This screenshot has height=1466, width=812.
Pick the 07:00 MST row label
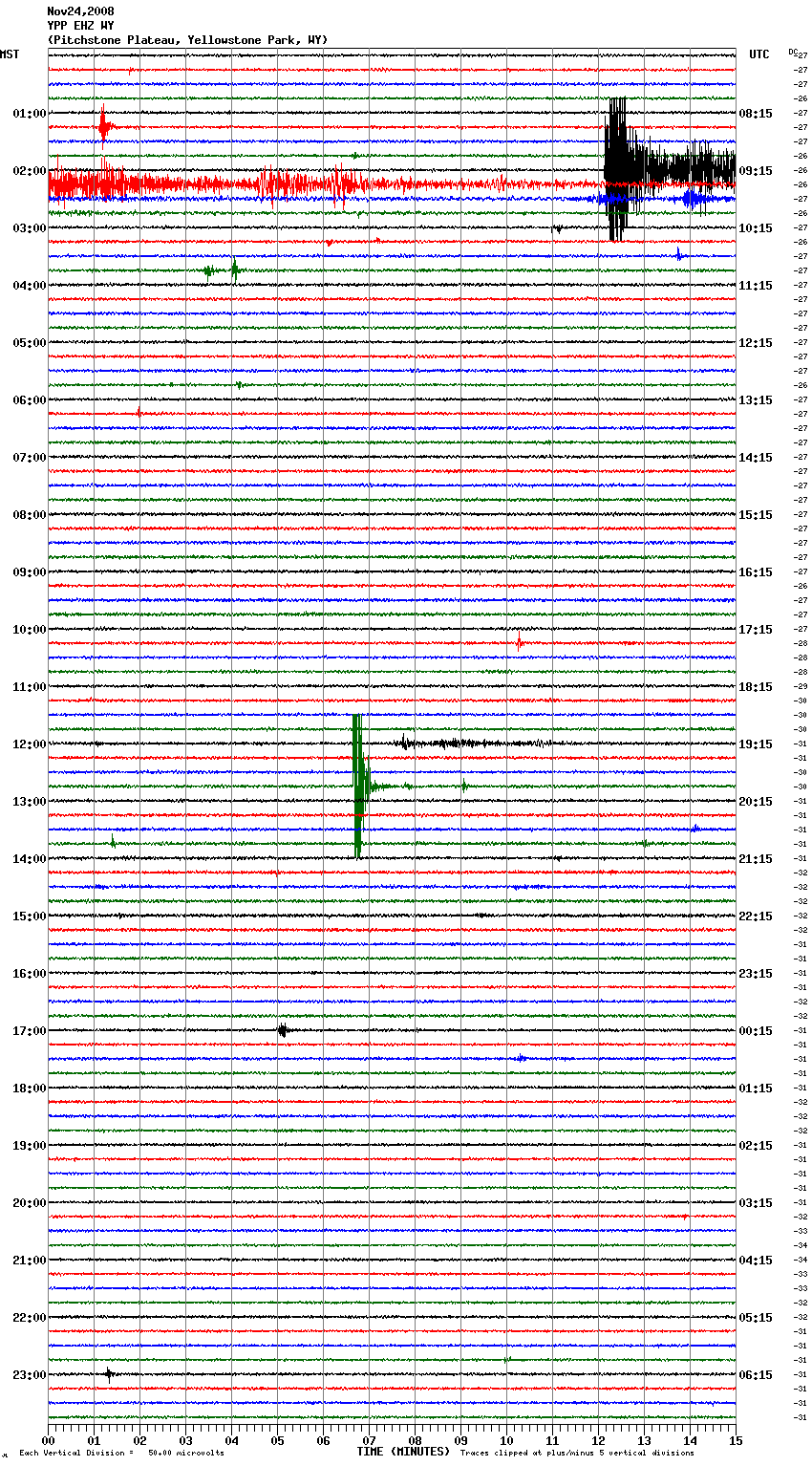pyautogui.click(x=29, y=458)
